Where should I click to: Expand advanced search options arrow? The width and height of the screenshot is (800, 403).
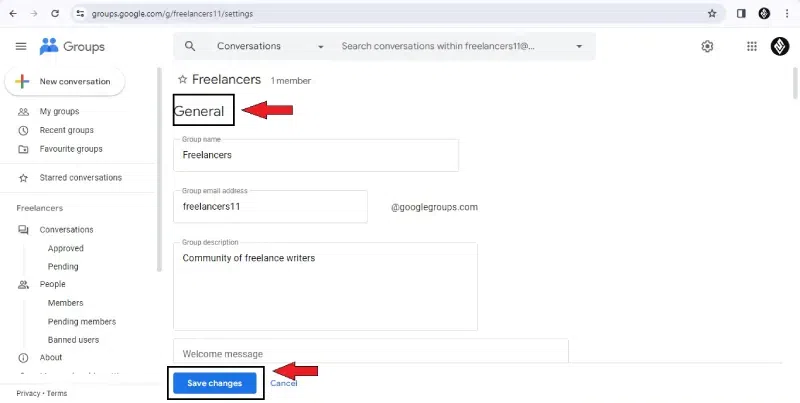[579, 46]
